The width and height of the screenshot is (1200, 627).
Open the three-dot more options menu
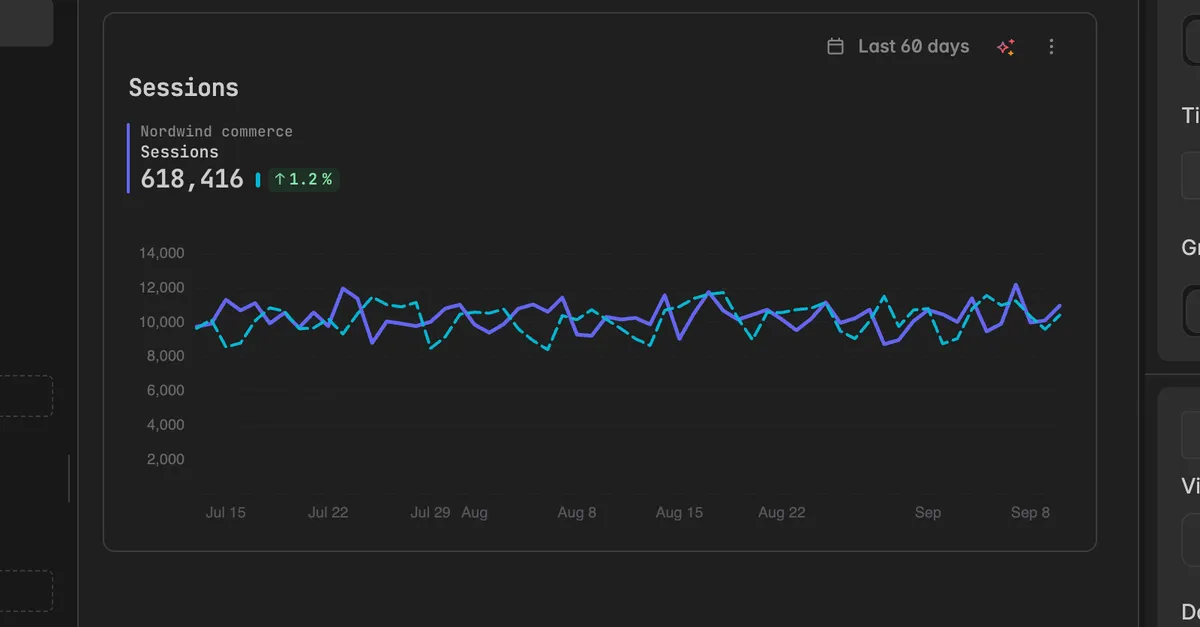(1051, 47)
